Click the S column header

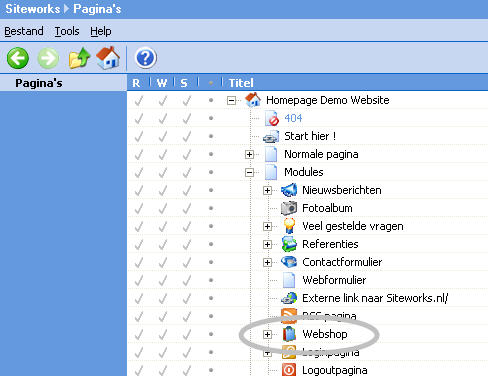tap(184, 83)
